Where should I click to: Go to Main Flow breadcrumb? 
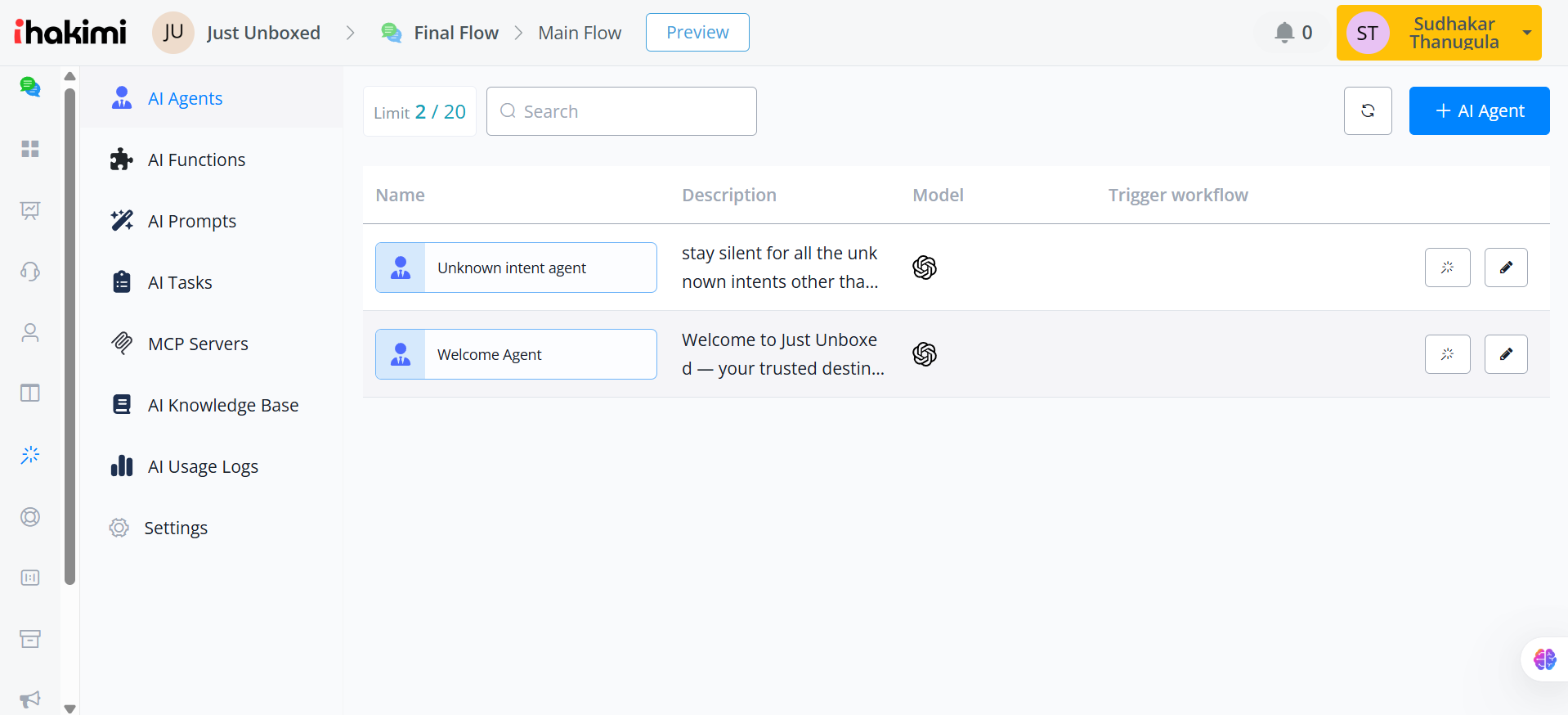coord(580,33)
